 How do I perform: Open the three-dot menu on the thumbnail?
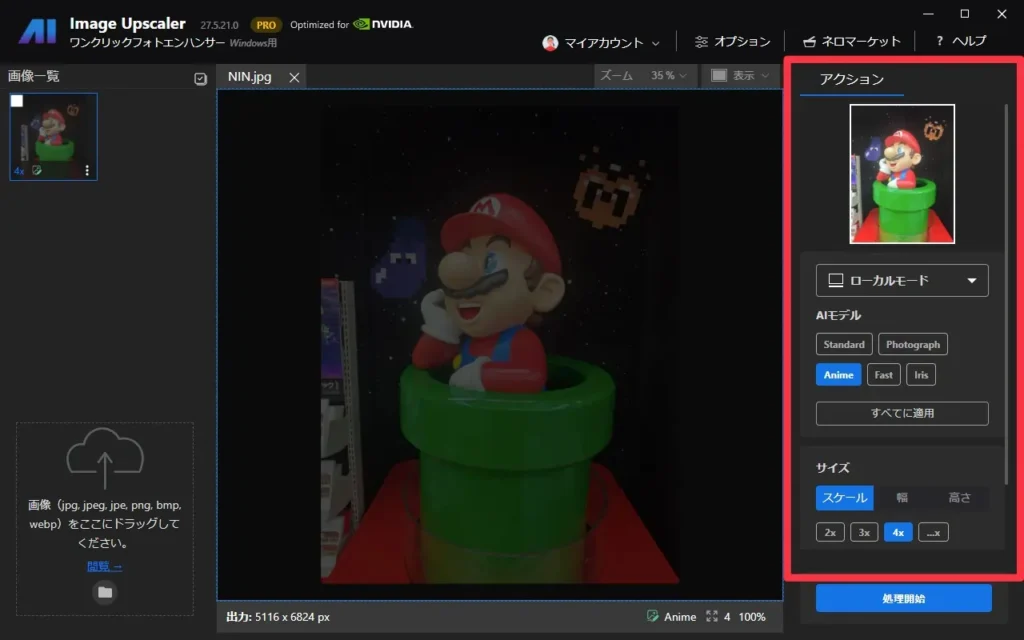tap(87, 171)
